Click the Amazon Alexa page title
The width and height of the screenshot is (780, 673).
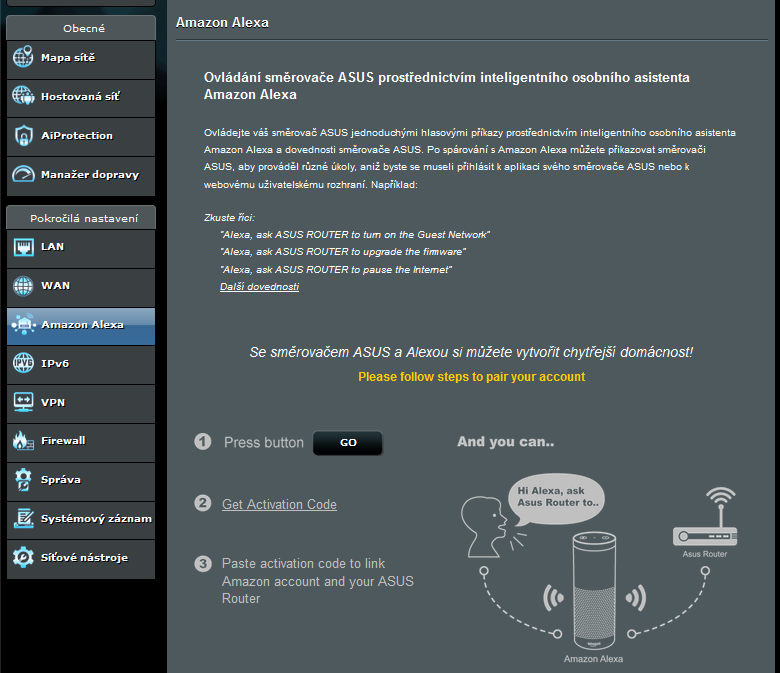(x=222, y=22)
